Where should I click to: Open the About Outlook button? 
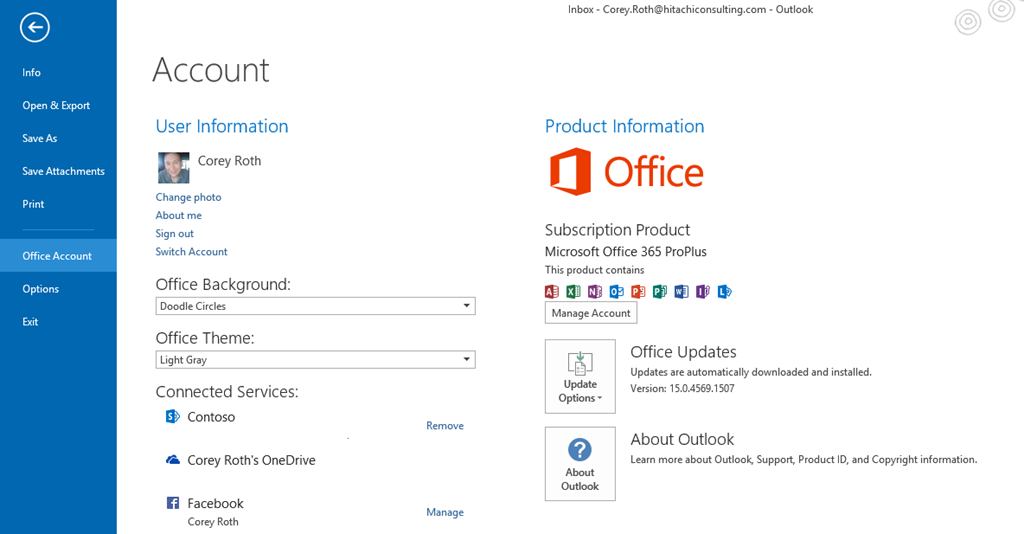tap(580, 464)
